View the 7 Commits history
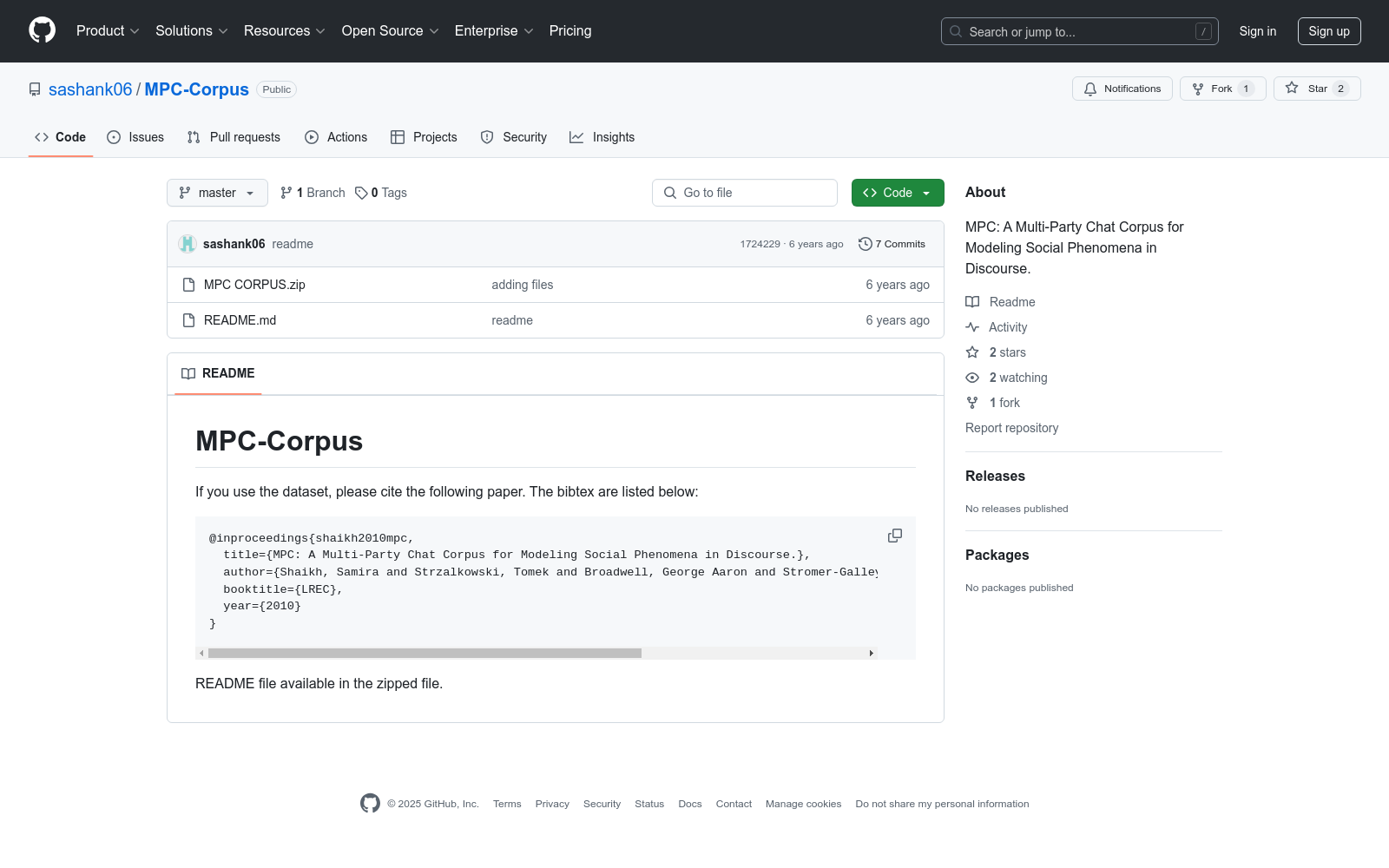Image resolution: width=1389 pixels, height=868 pixels. click(x=892, y=244)
